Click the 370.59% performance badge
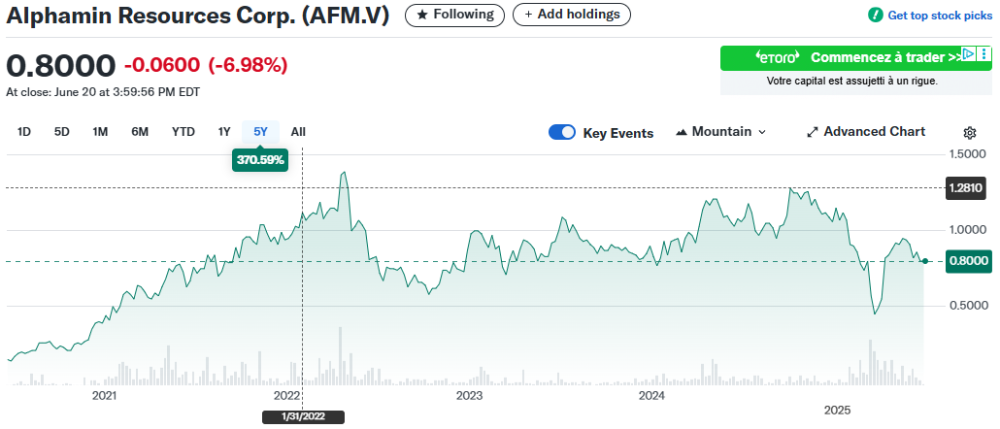 (260, 159)
